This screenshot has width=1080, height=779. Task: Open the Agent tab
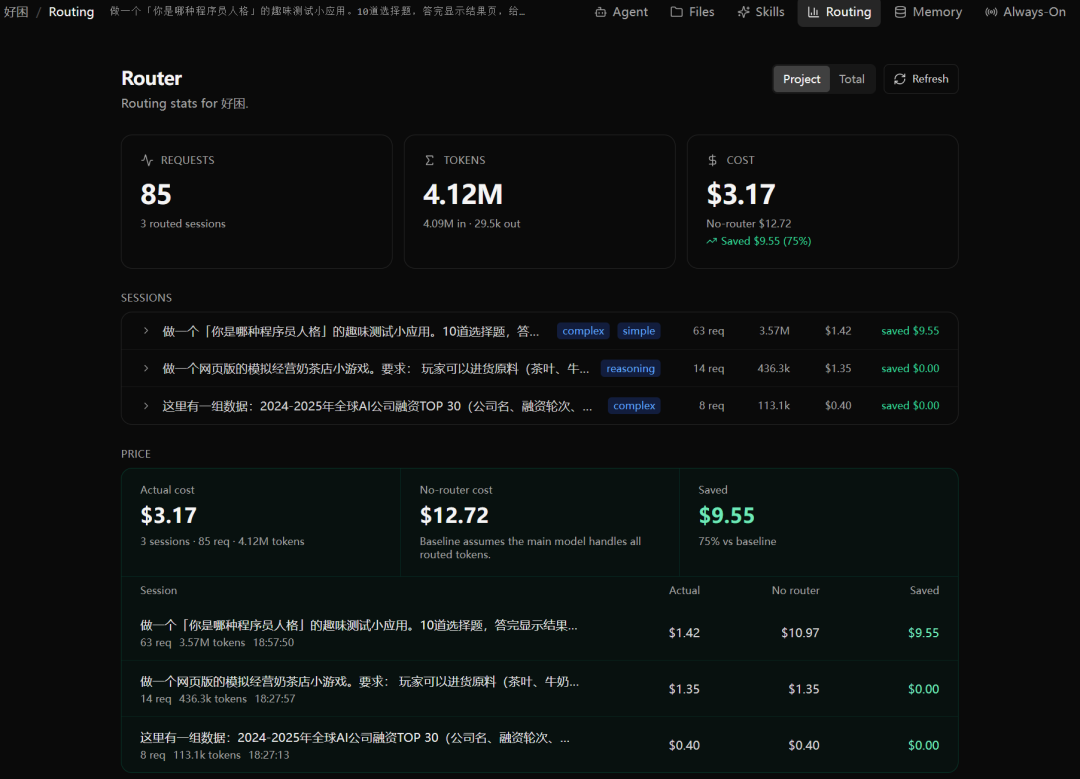pyautogui.click(x=621, y=12)
